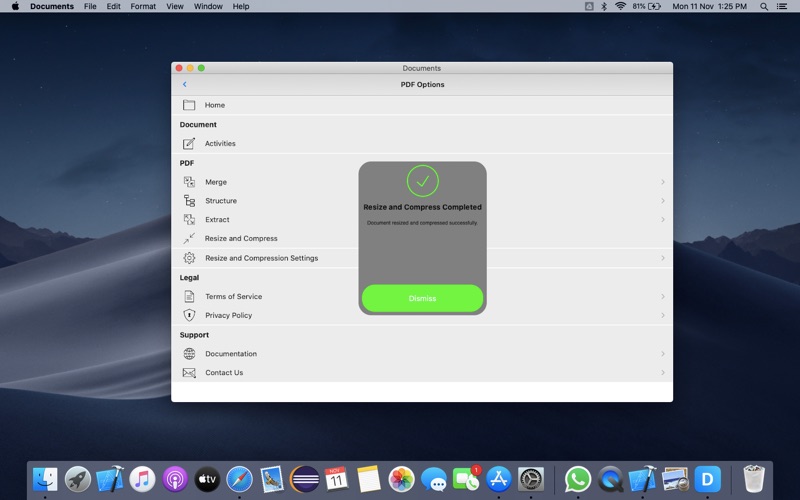Expand the Structure row chevron

663,201
